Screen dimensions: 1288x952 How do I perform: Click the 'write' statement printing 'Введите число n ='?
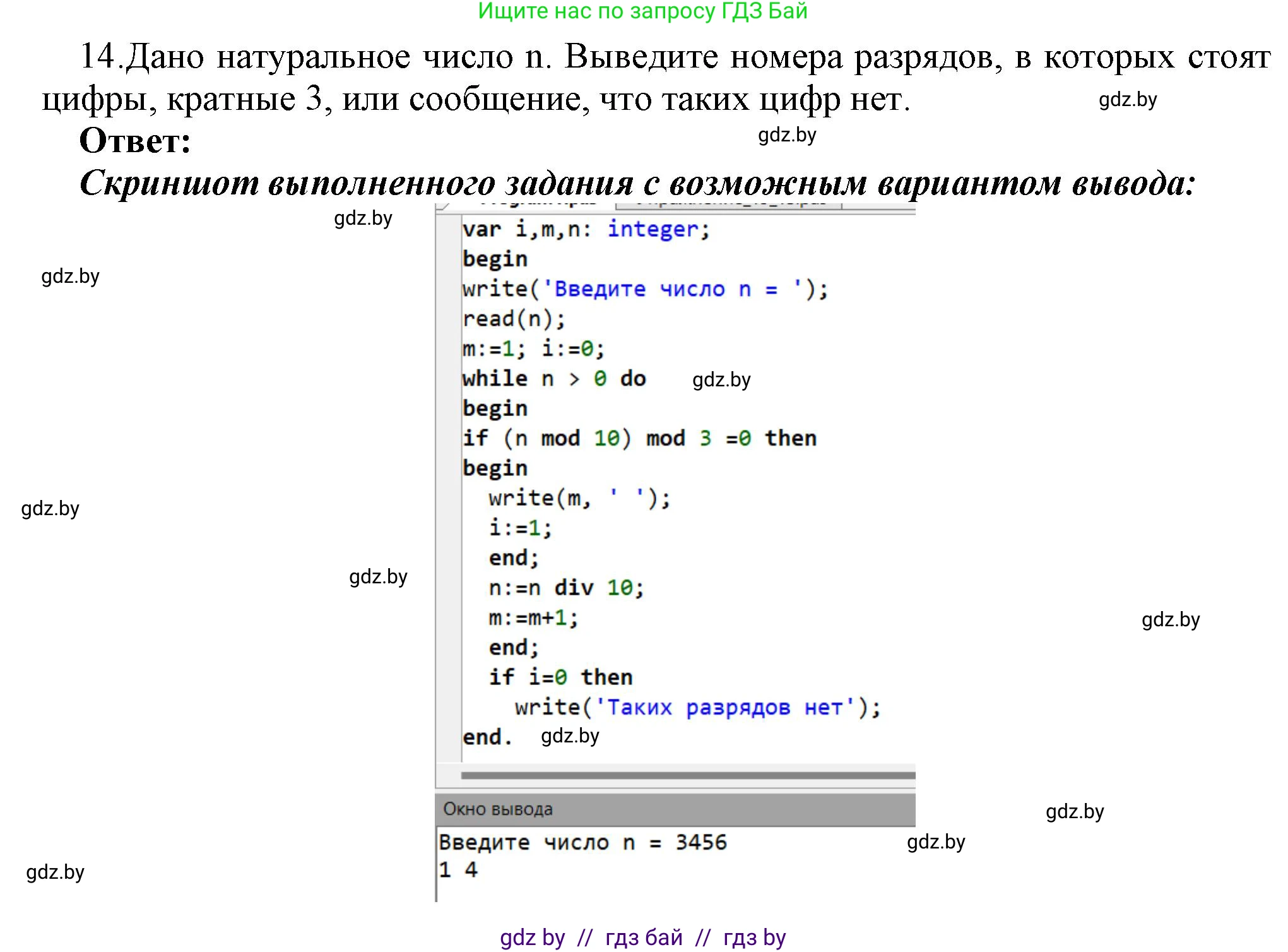(644, 289)
